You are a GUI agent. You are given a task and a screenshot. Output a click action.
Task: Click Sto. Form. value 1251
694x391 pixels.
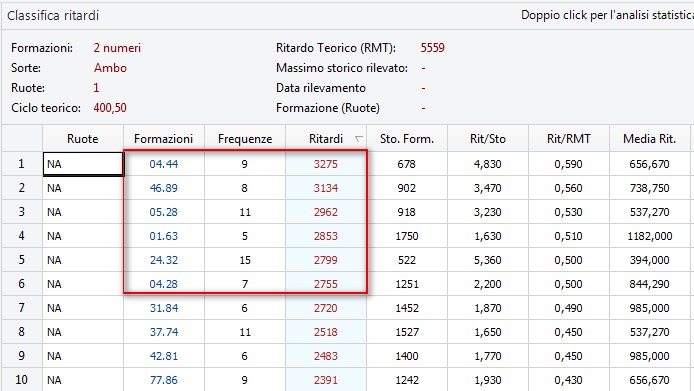coord(407,284)
